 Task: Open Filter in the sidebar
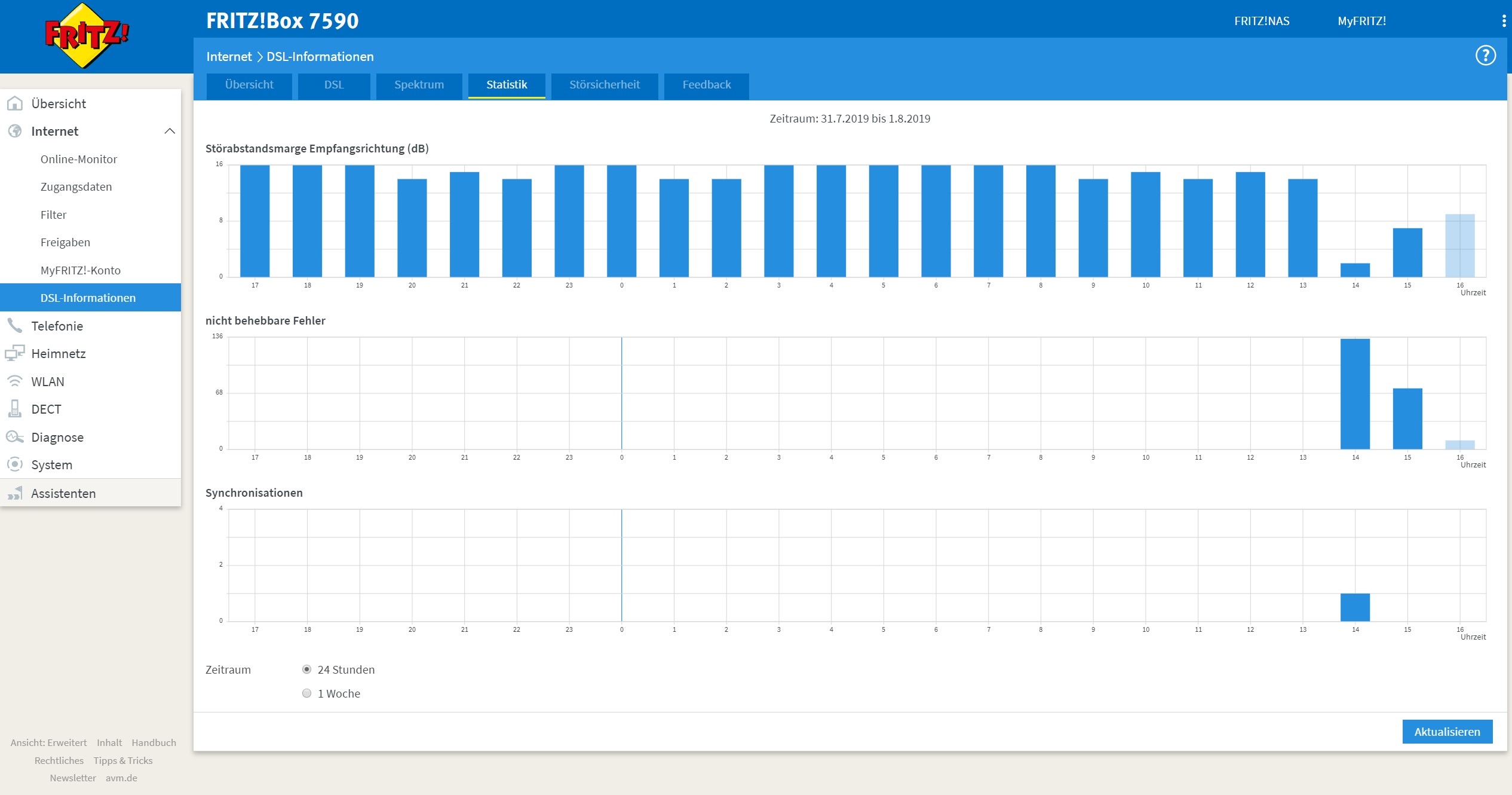pyautogui.click(x=90, y=215)
